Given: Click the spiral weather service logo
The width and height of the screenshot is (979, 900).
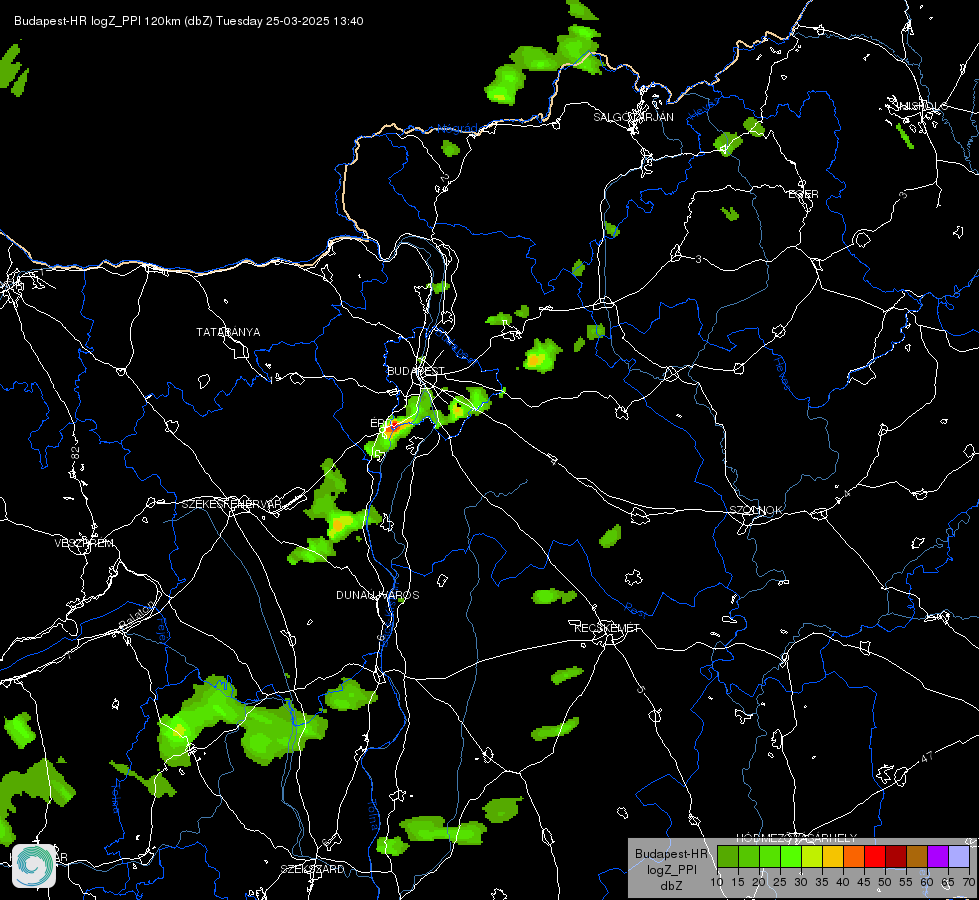Looking at the screenshot, I should [x=34, y=866].
